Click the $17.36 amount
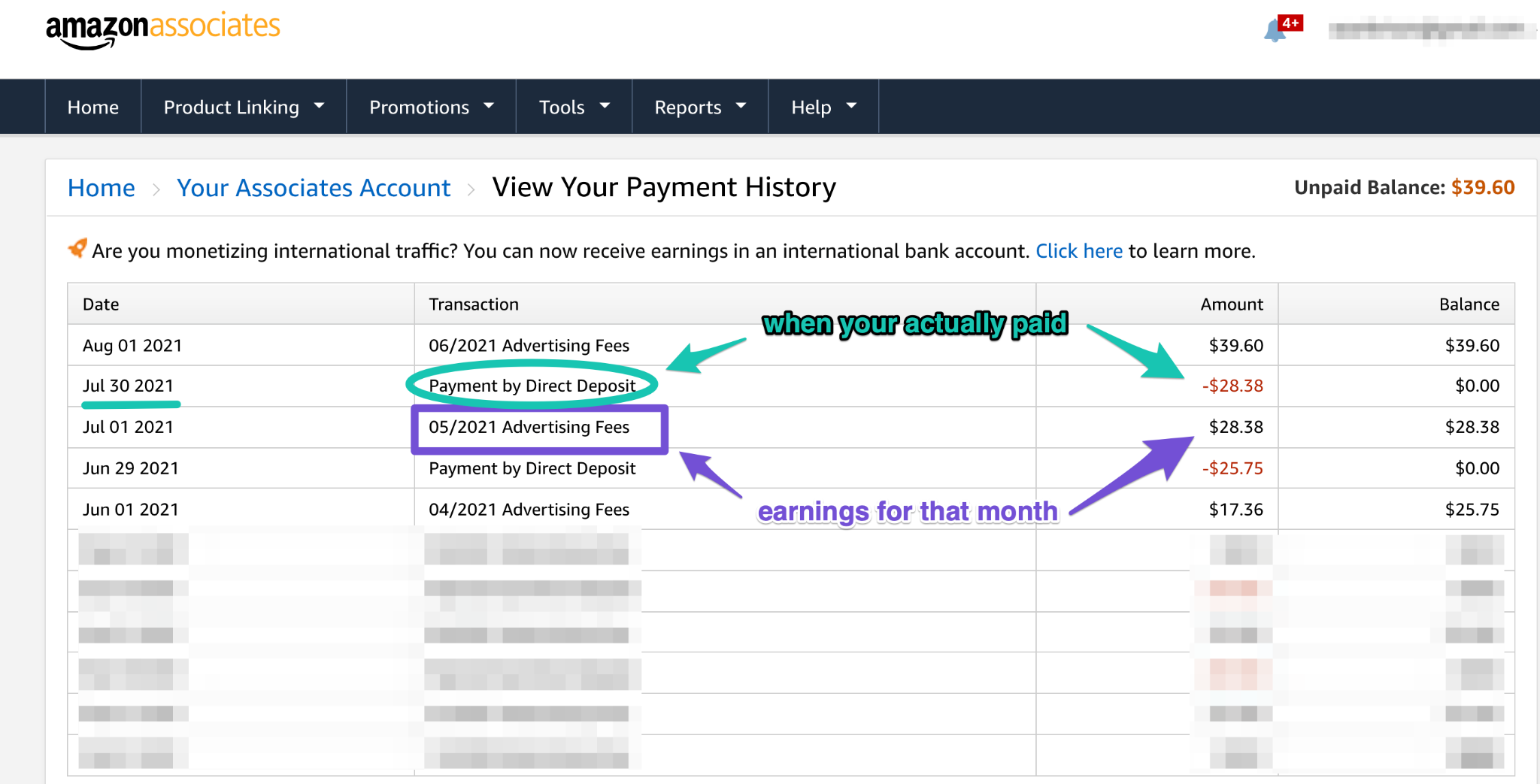The image size is (1540, 784). click(1236, 510)
